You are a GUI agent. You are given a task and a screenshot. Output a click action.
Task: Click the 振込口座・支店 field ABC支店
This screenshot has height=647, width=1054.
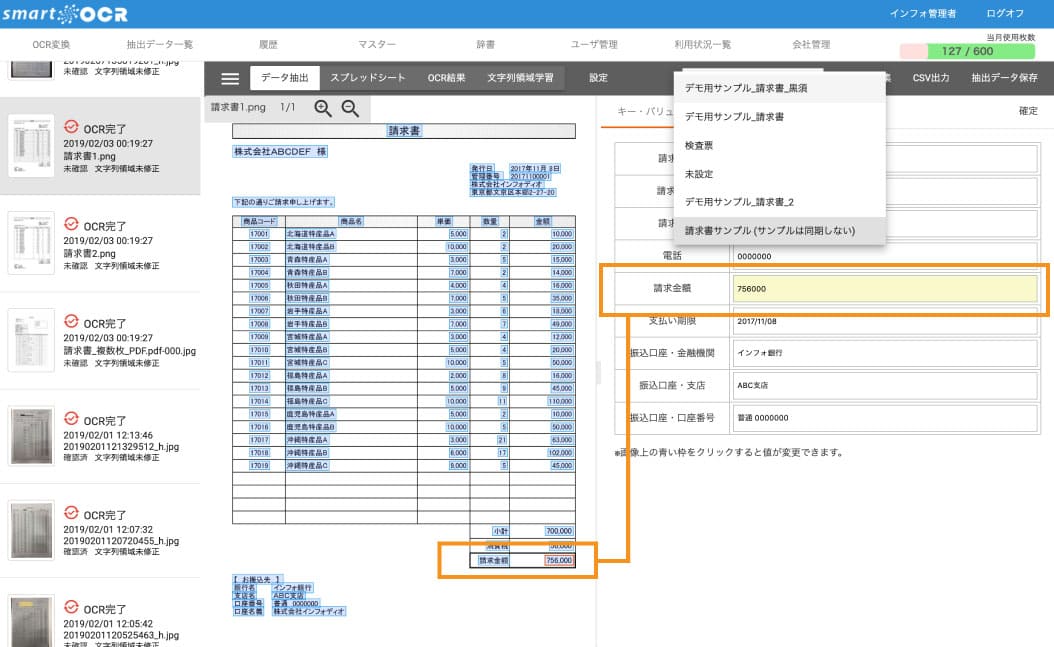point(885,385)
